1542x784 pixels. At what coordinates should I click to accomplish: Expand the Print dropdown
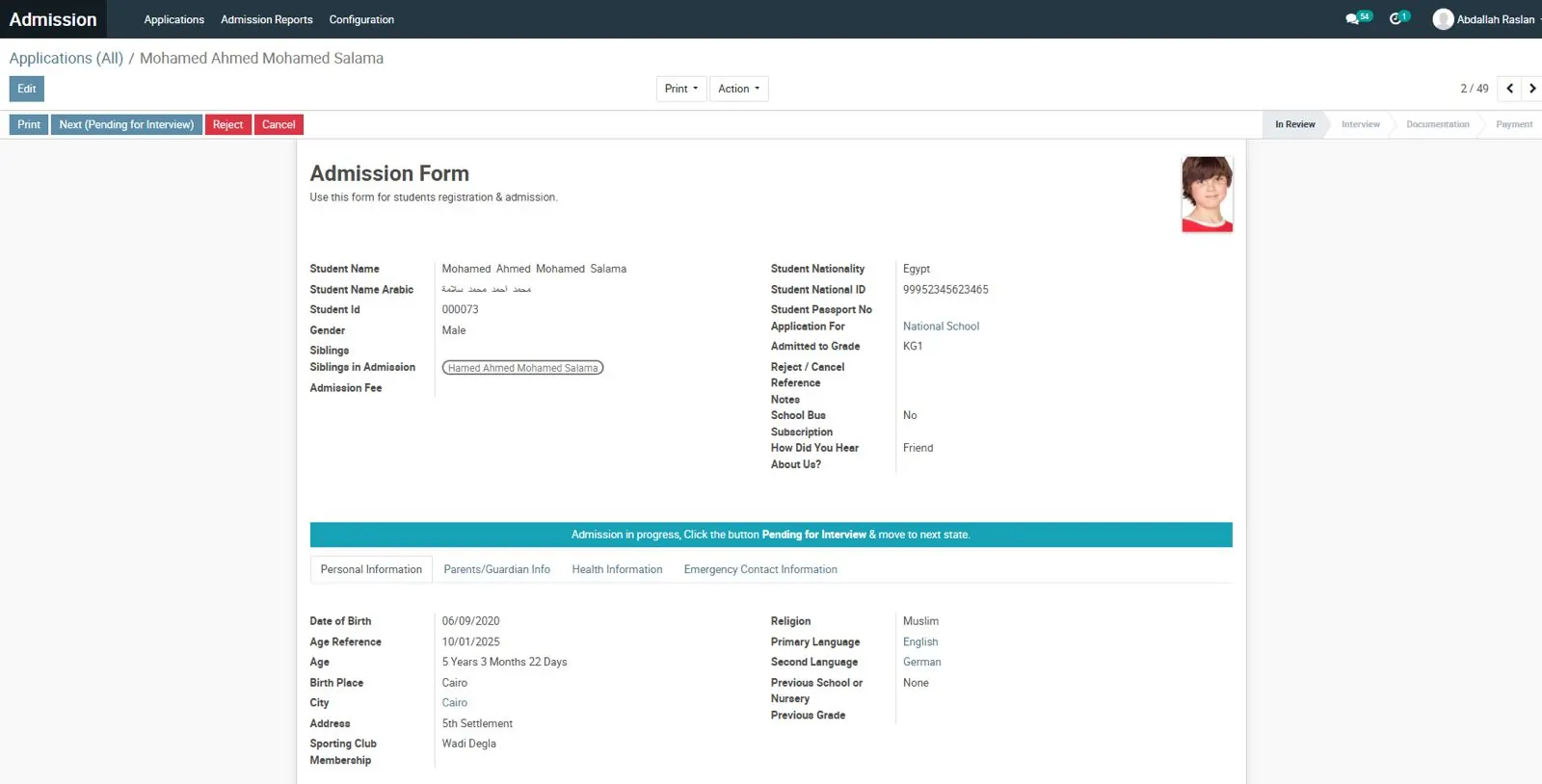tap(680, 89)
